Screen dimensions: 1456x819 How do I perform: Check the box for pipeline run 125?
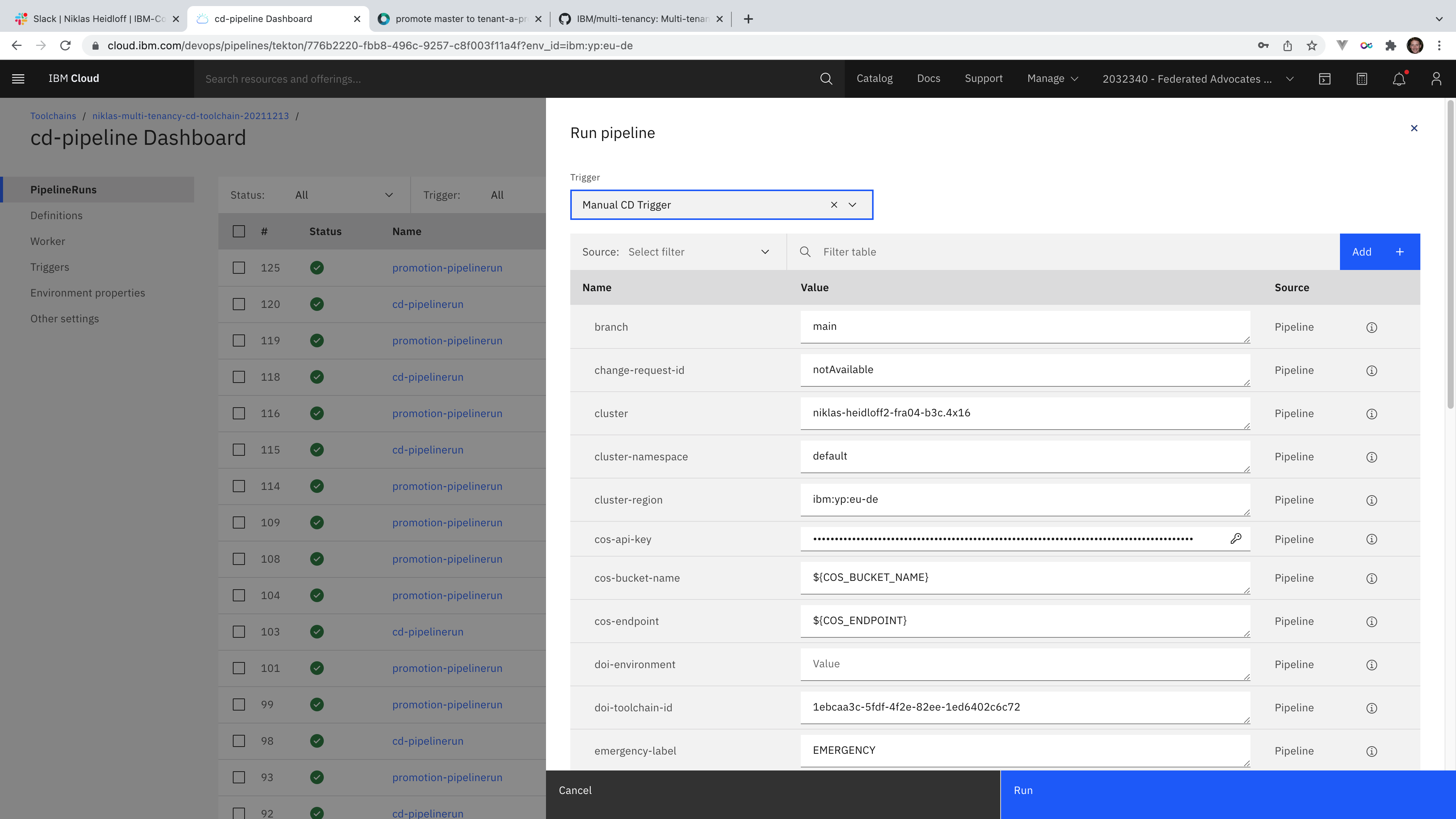click(238, 267)
